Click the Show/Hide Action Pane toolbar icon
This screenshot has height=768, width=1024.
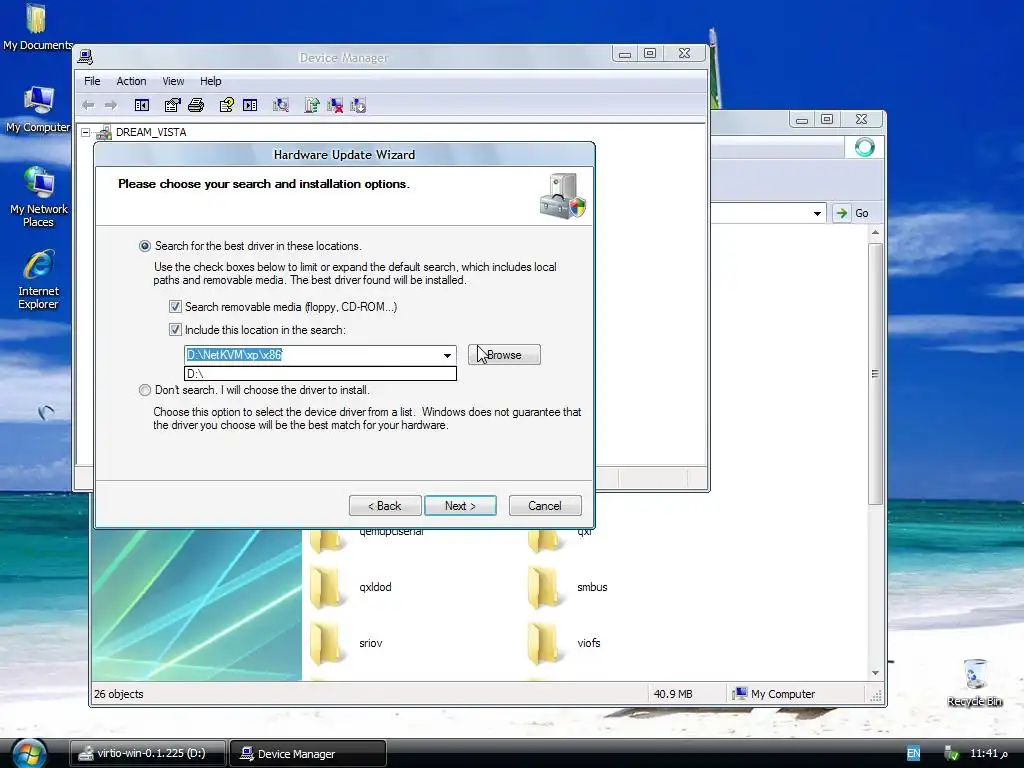(250, 105)
